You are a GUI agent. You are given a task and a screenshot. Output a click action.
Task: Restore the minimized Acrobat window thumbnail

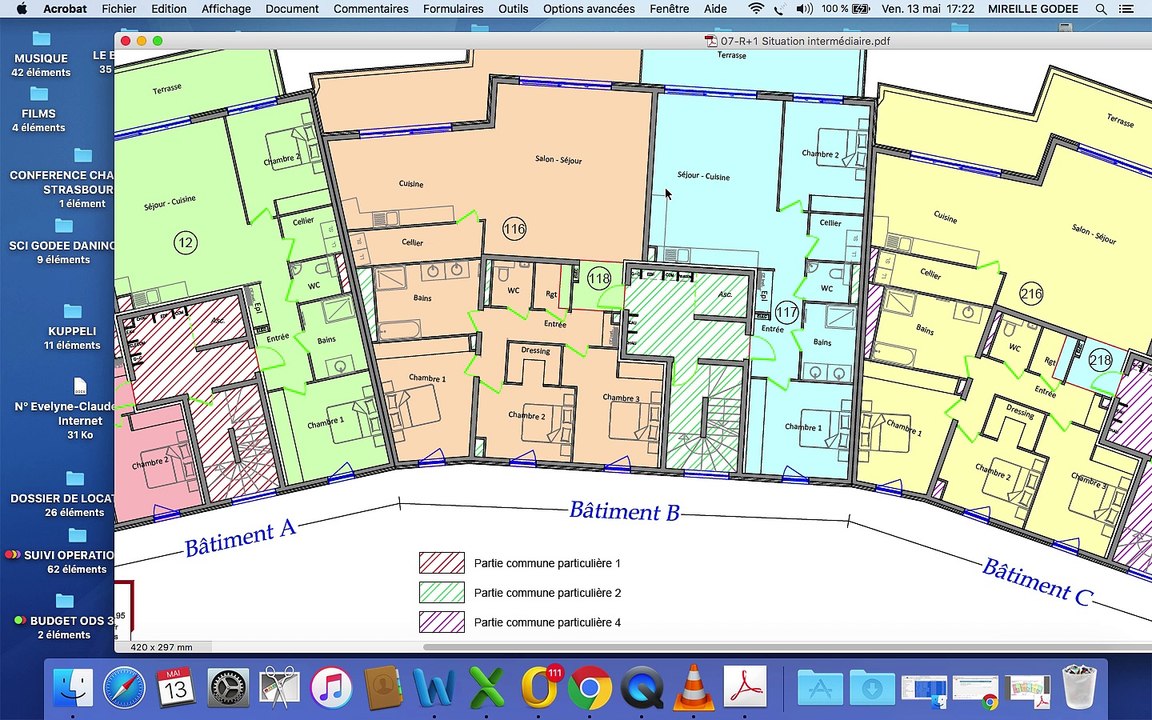[1028, 692]
